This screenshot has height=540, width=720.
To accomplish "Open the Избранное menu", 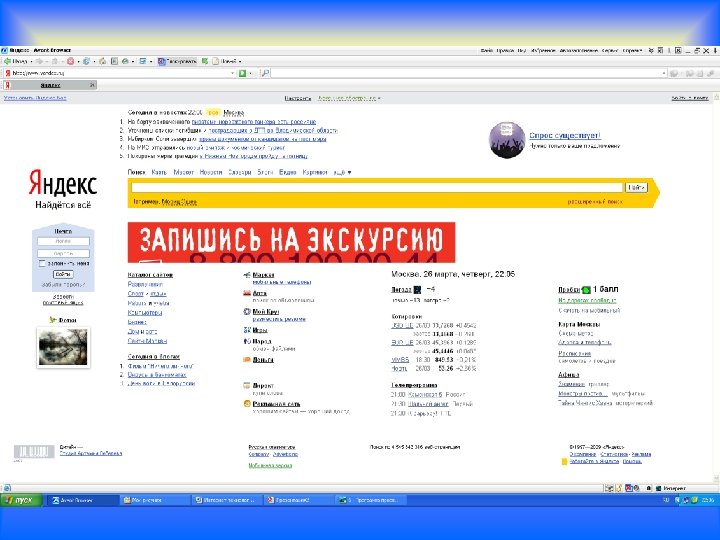I will [x=543, y=51].
